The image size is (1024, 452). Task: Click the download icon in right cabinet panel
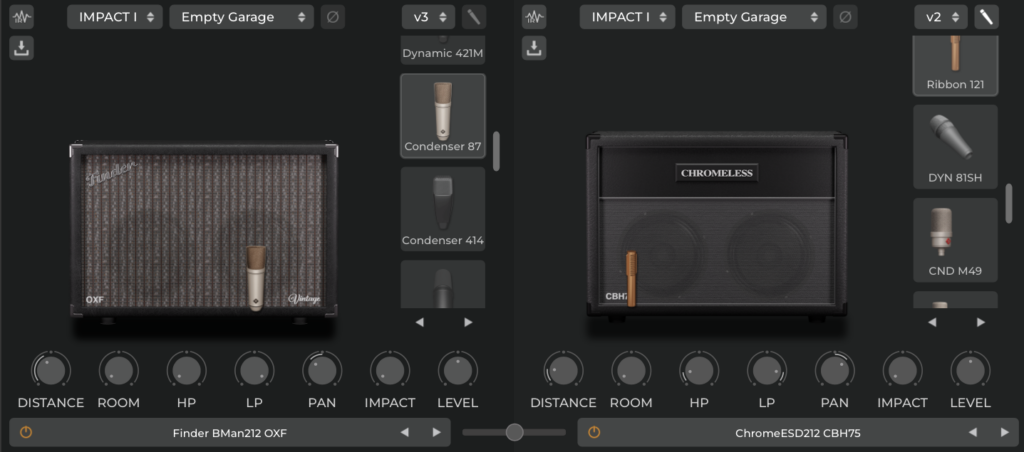tap(535, 47)
